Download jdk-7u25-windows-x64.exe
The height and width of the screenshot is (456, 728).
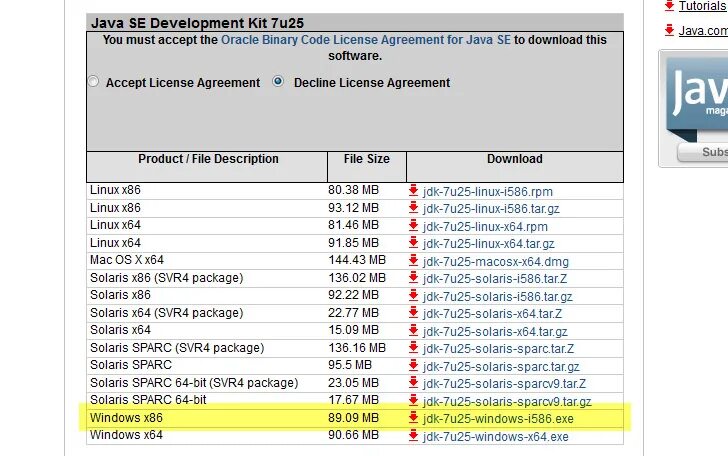495,436
